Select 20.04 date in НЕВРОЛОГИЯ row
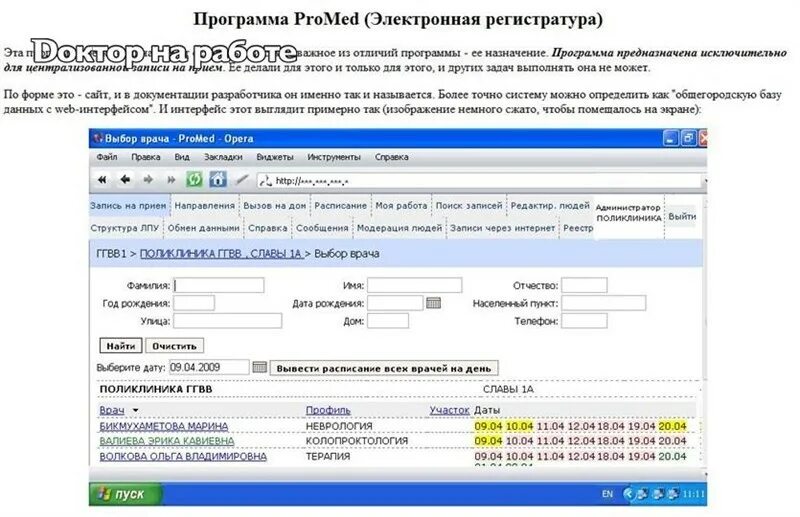 (x=672, y=426)
